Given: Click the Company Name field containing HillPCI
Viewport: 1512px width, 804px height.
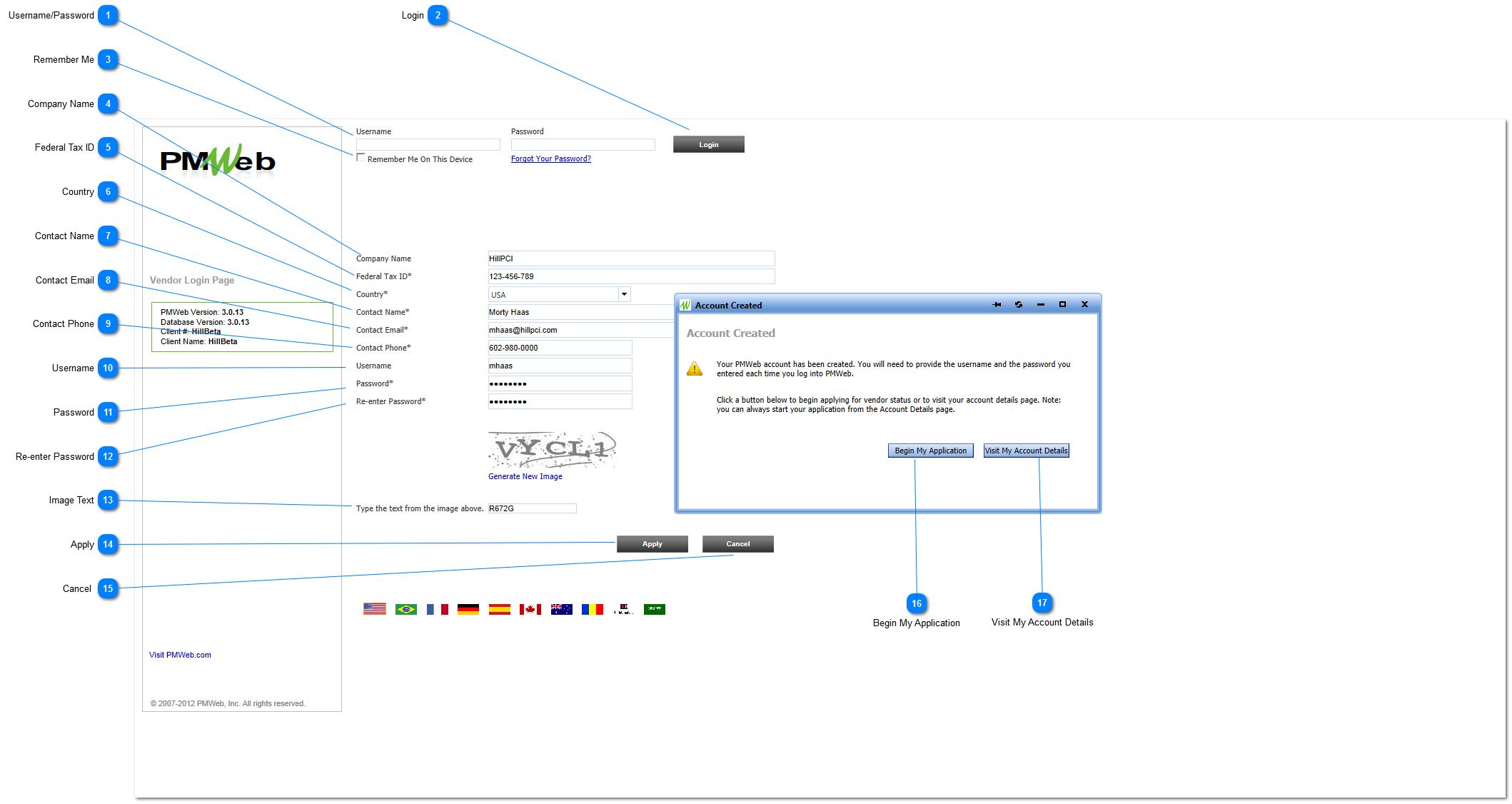Looking at the screenshot, I should click(x=631, y=258).
